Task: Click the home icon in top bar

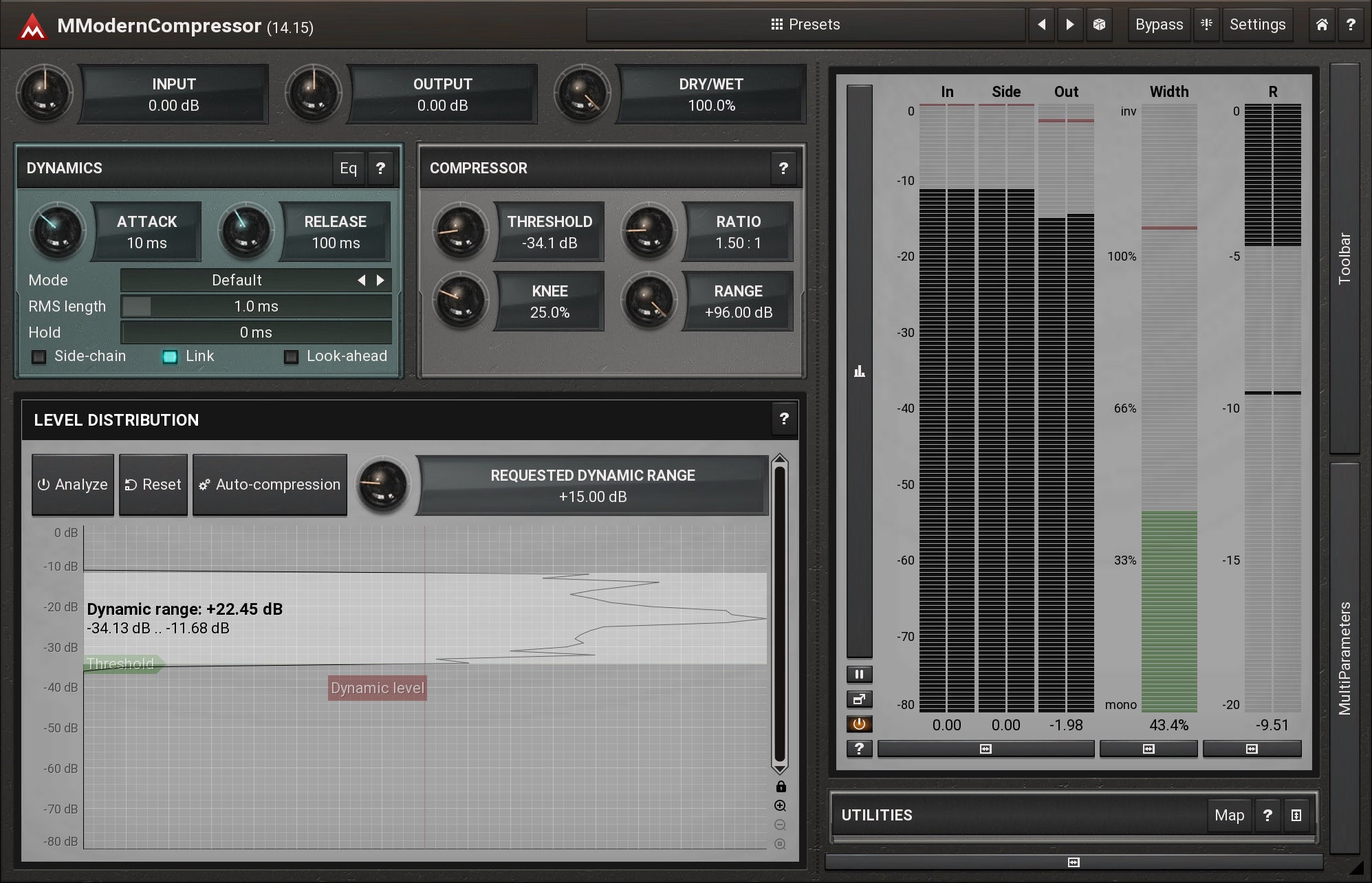Action: 1322,25
